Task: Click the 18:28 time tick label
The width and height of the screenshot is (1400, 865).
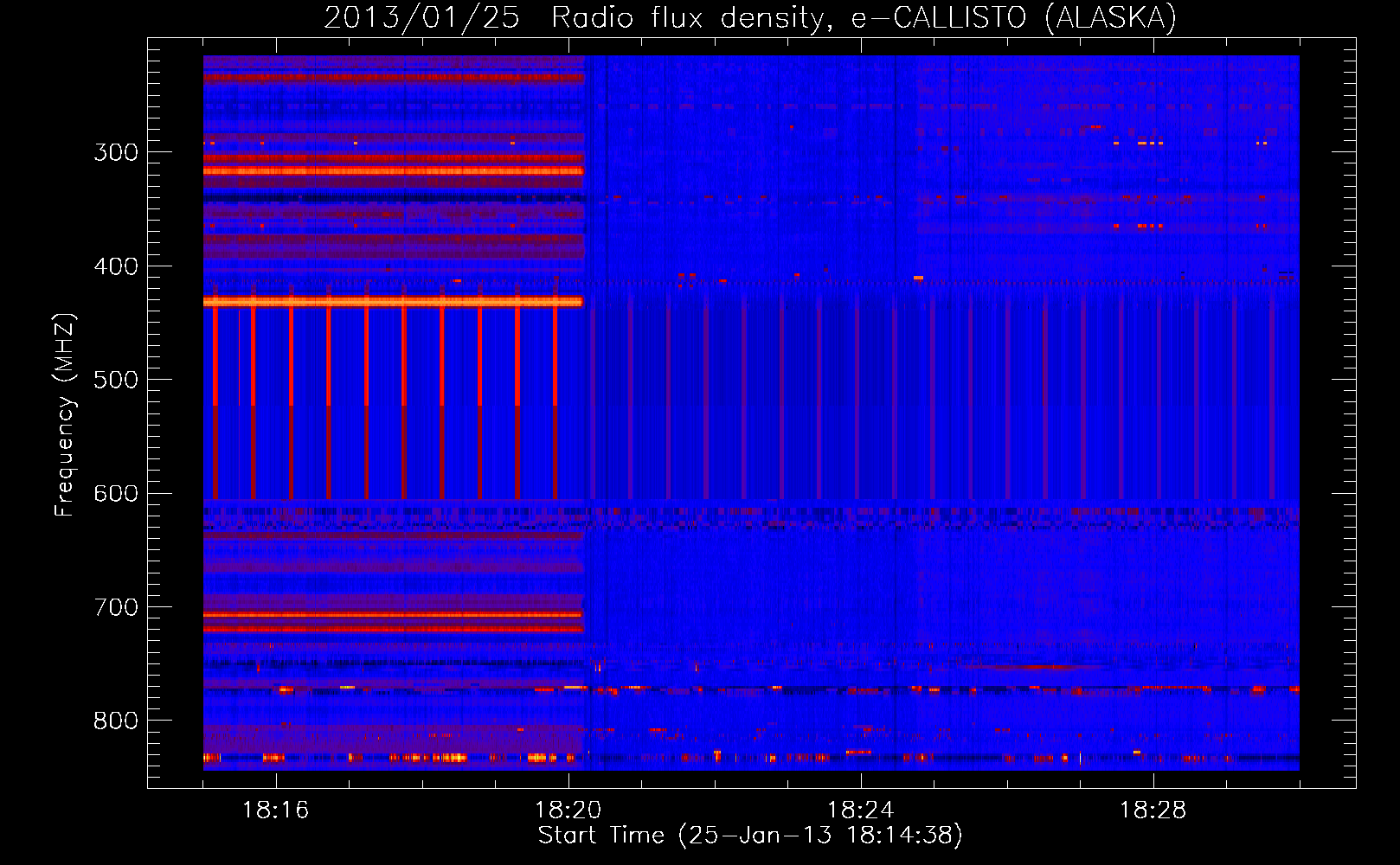Action: pyautogui.click(x=1153, y=811)
